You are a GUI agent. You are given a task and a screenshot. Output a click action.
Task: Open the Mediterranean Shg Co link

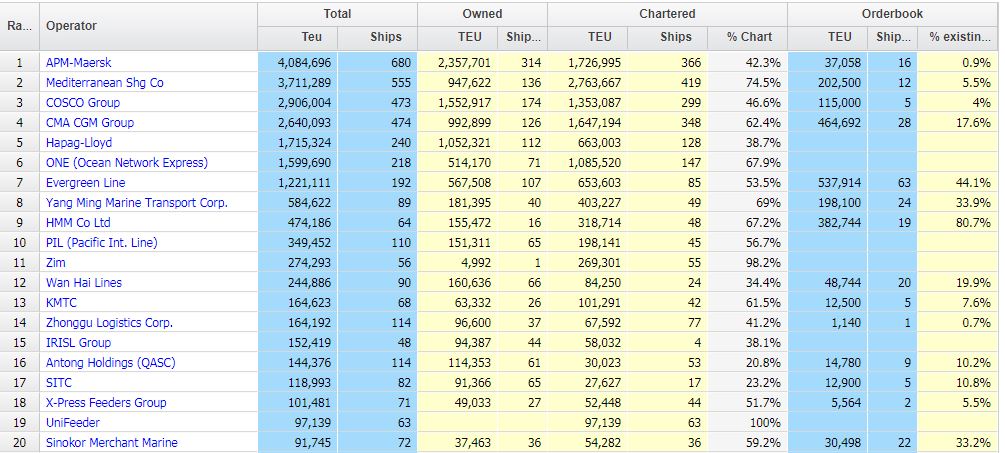pyautogui.click(x=104, y=83)
